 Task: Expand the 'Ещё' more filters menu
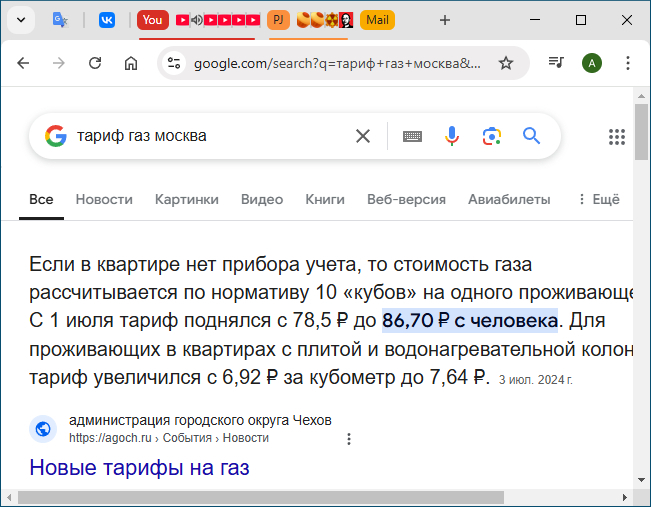click(599, 200)
